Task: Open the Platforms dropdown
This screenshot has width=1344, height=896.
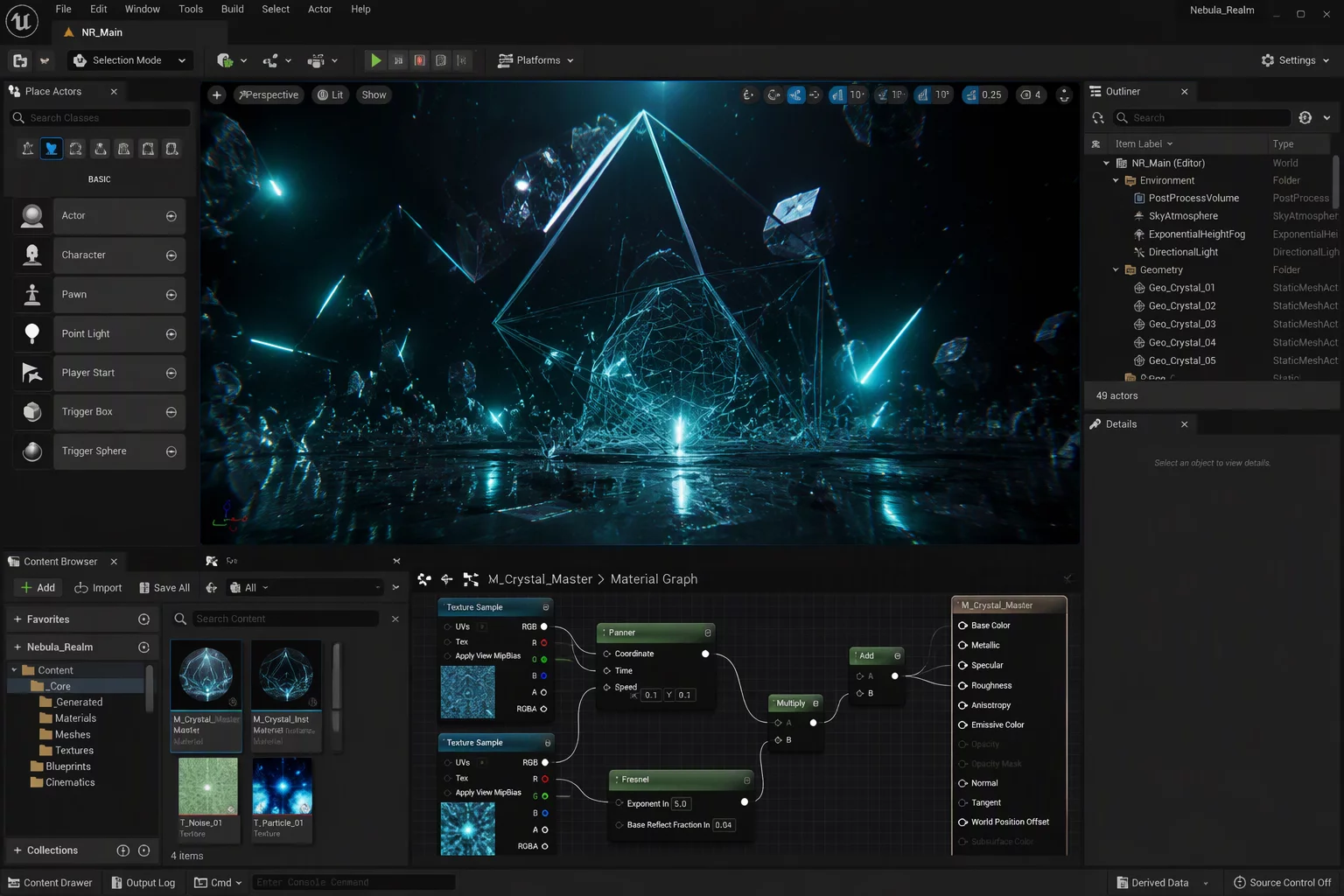Action: 535,60
